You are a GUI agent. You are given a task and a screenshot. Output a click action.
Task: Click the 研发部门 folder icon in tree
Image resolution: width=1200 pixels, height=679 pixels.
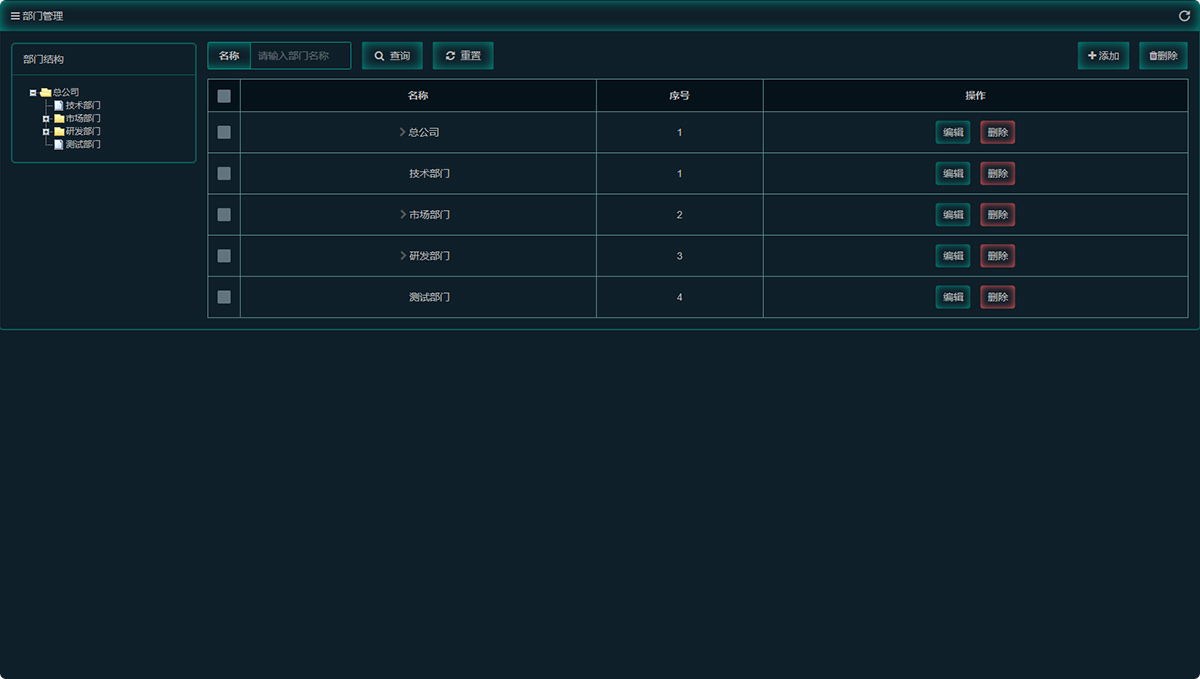pyautogui.click(x=58, y=131)
